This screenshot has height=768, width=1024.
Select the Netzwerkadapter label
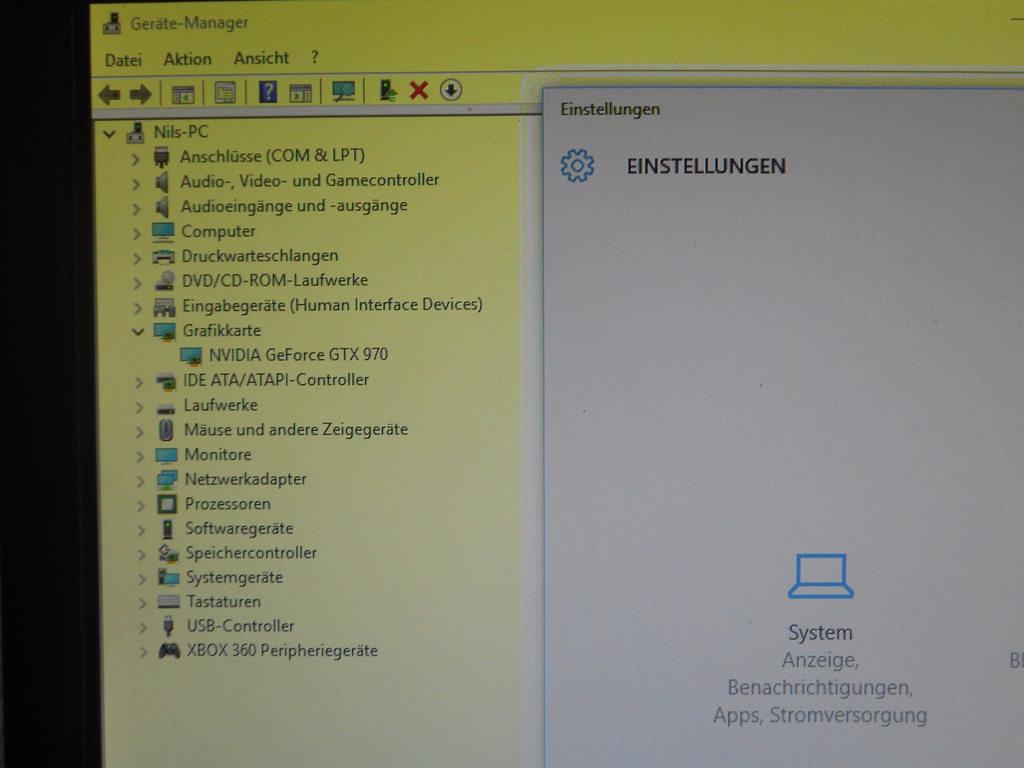(x=246, y=479)
